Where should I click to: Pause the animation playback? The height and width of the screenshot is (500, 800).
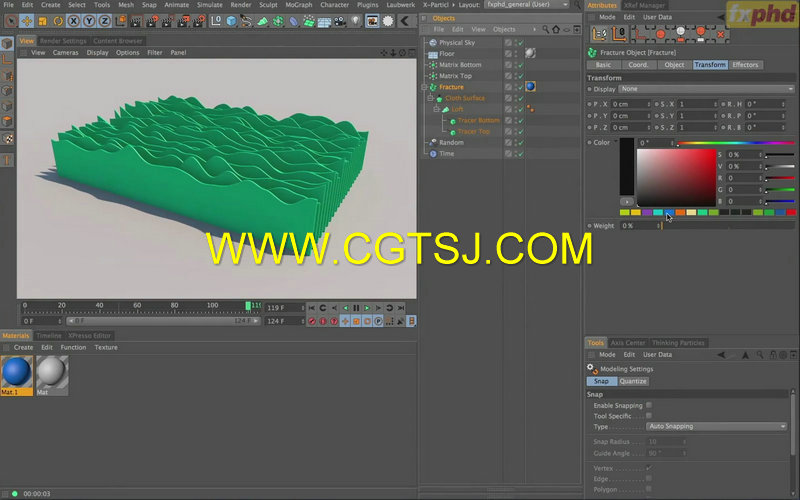point(356,308)
